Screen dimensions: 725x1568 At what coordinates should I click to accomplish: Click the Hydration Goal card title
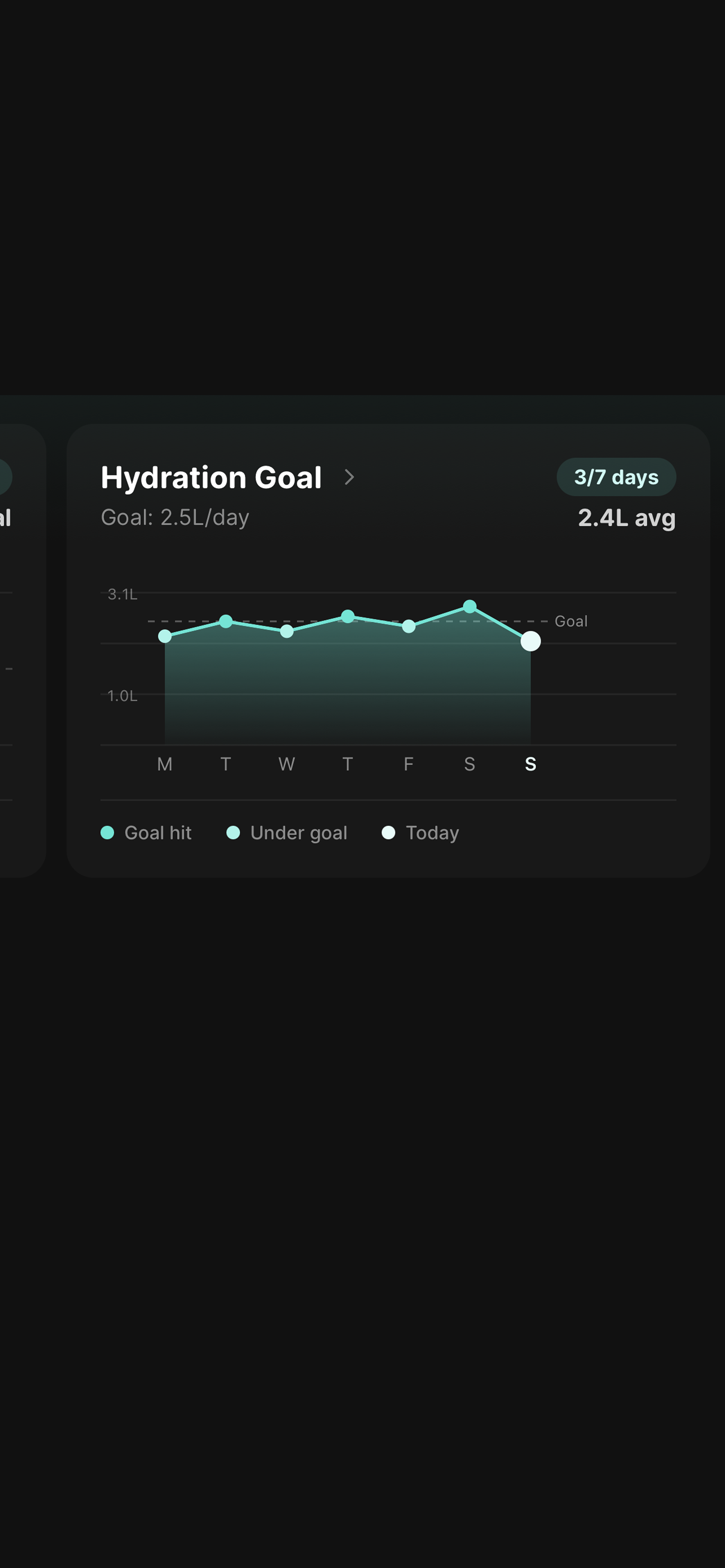pyautogui.click(x=211, y=477)
